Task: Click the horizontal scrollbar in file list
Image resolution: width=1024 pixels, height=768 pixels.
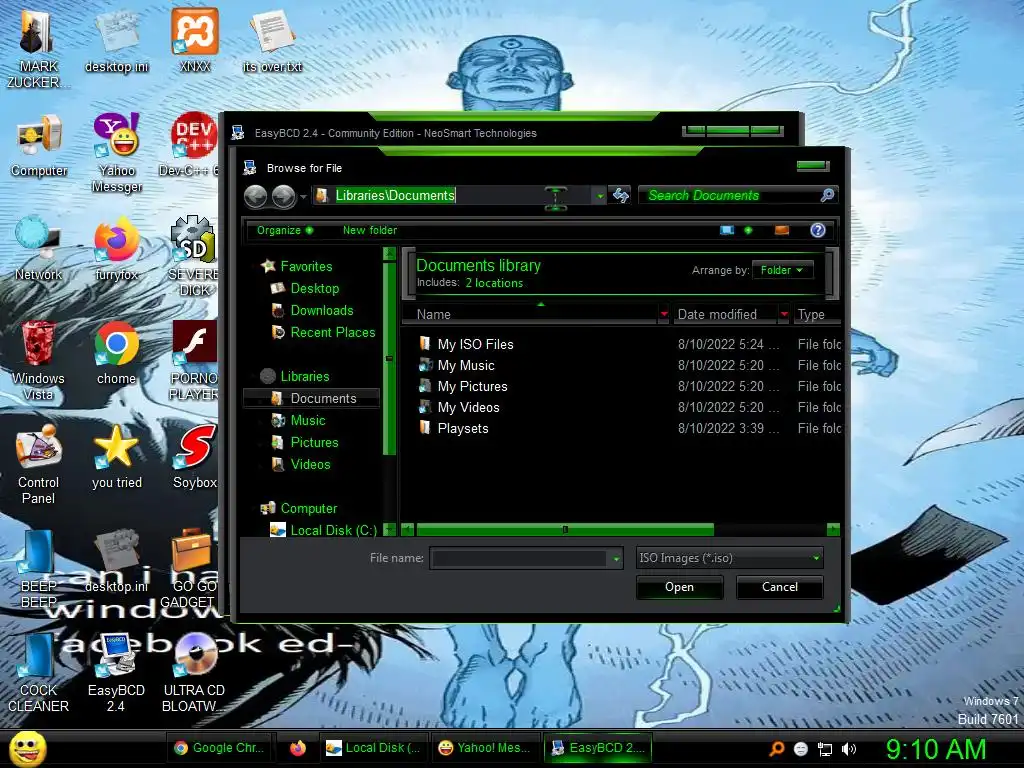Action: pyautogui.click(x=565, y=530)
